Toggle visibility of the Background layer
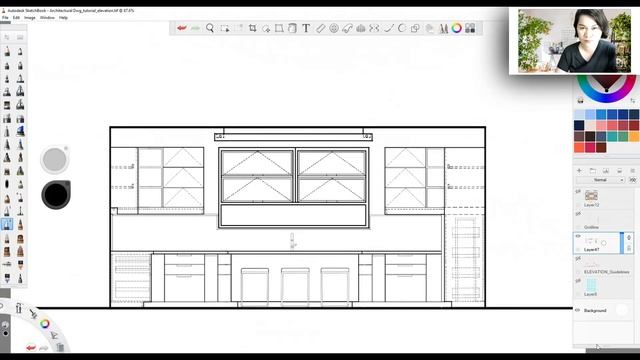Screen dimensions: 640x360 pos(578,310)
